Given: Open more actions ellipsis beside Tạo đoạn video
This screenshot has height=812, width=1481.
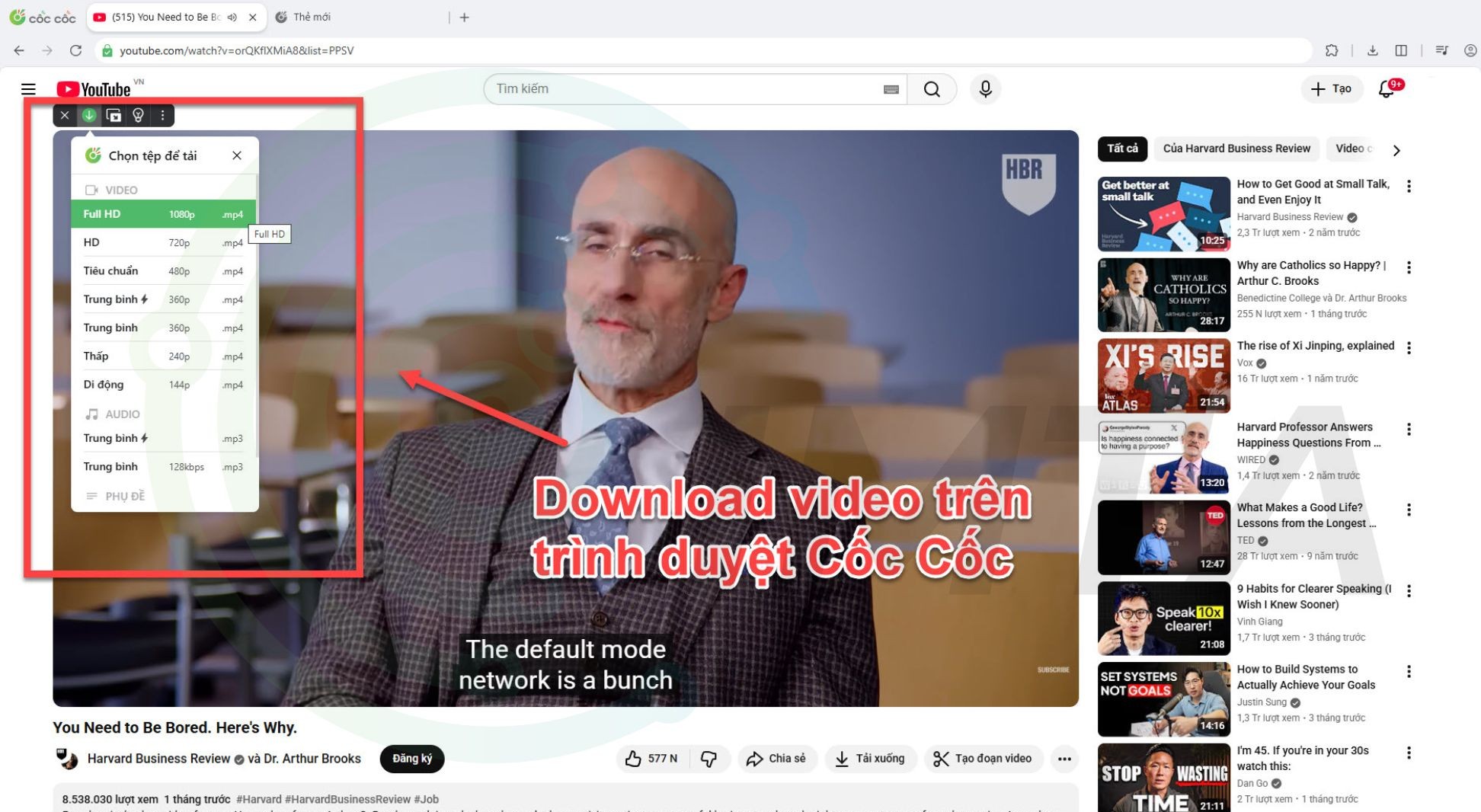Looking at the screenshot, I should click(x=1064, y=759).
